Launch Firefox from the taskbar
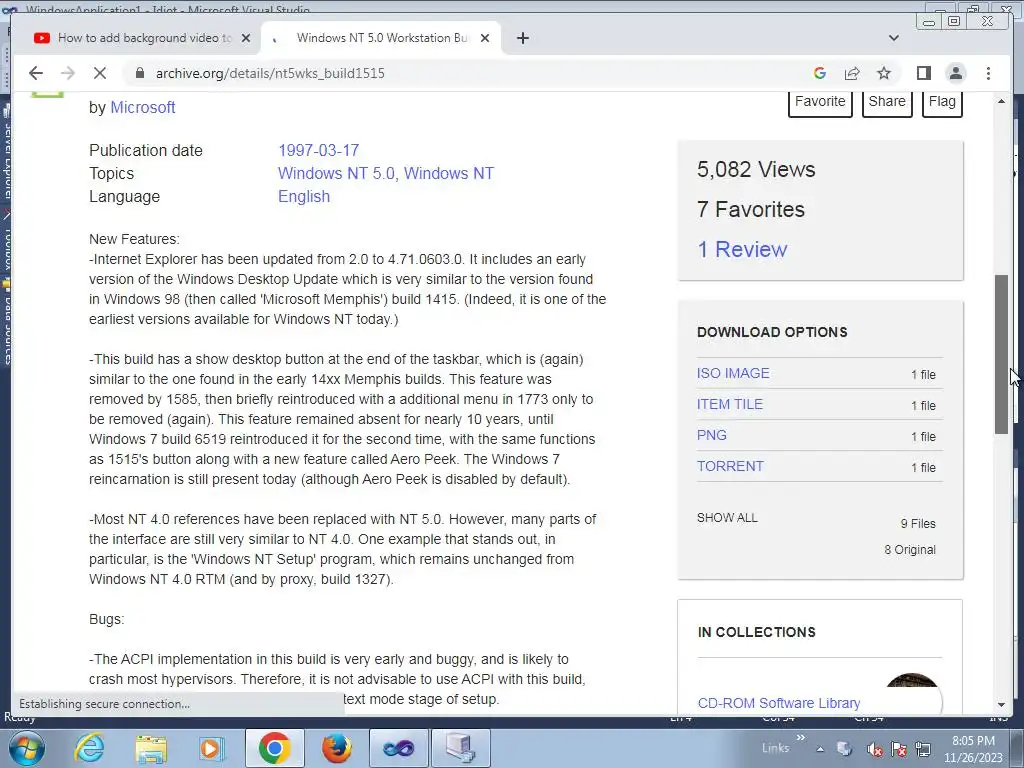 [x=336, y=748]
